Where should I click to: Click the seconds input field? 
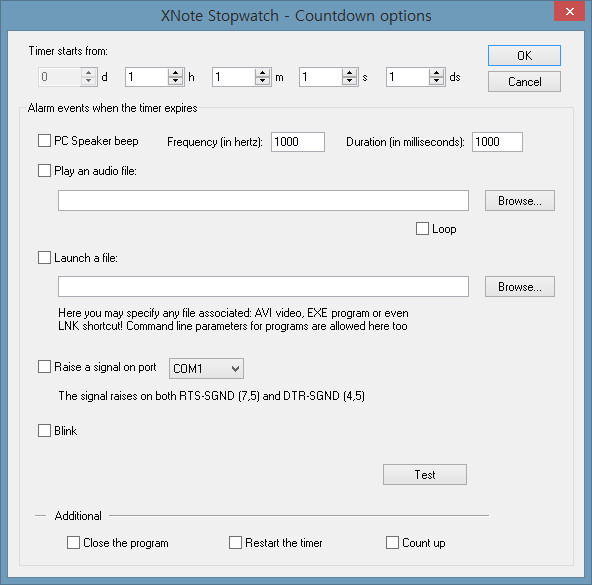point(321,77)
